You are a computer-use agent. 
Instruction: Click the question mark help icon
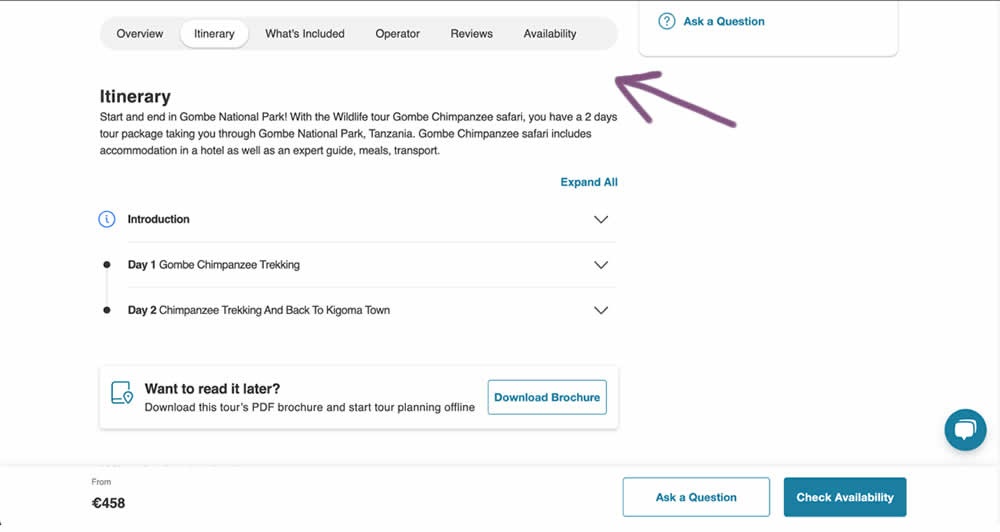coord(667,21)
